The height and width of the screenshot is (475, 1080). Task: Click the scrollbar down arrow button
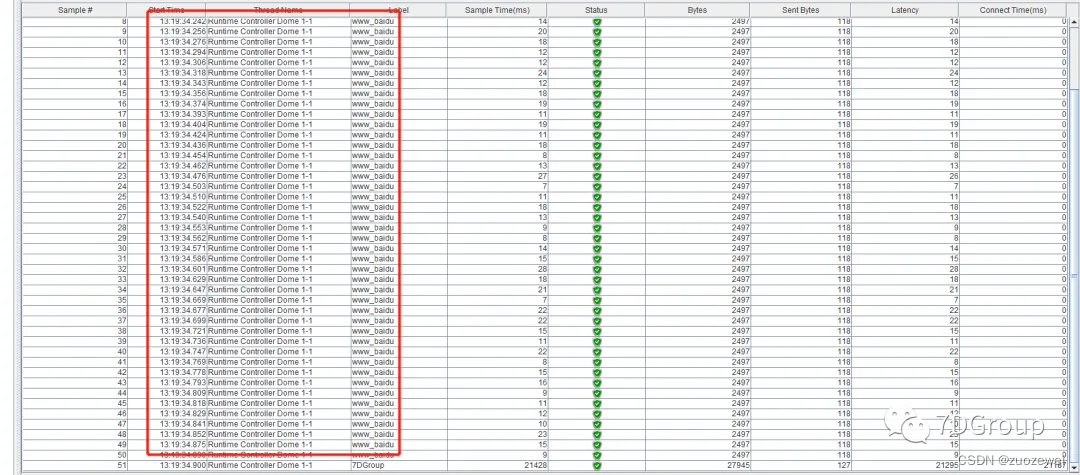pyautogui.click(x=1073, y=466)
